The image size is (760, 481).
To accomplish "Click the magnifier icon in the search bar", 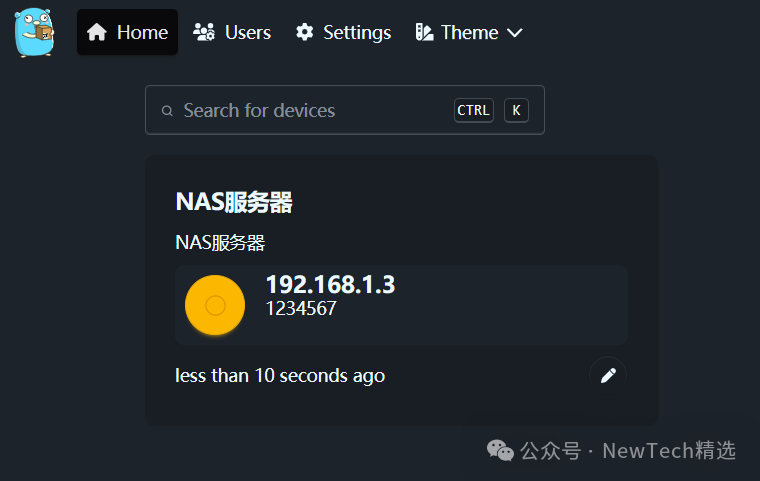I will pos(167,111).
